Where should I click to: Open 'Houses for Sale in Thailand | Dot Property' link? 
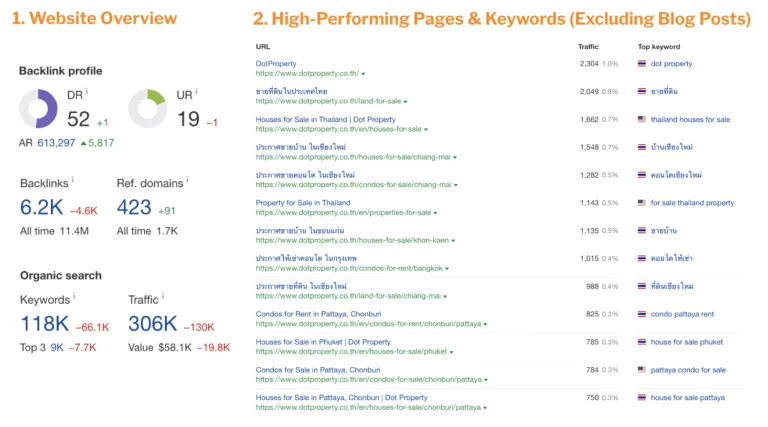(326, 119)
